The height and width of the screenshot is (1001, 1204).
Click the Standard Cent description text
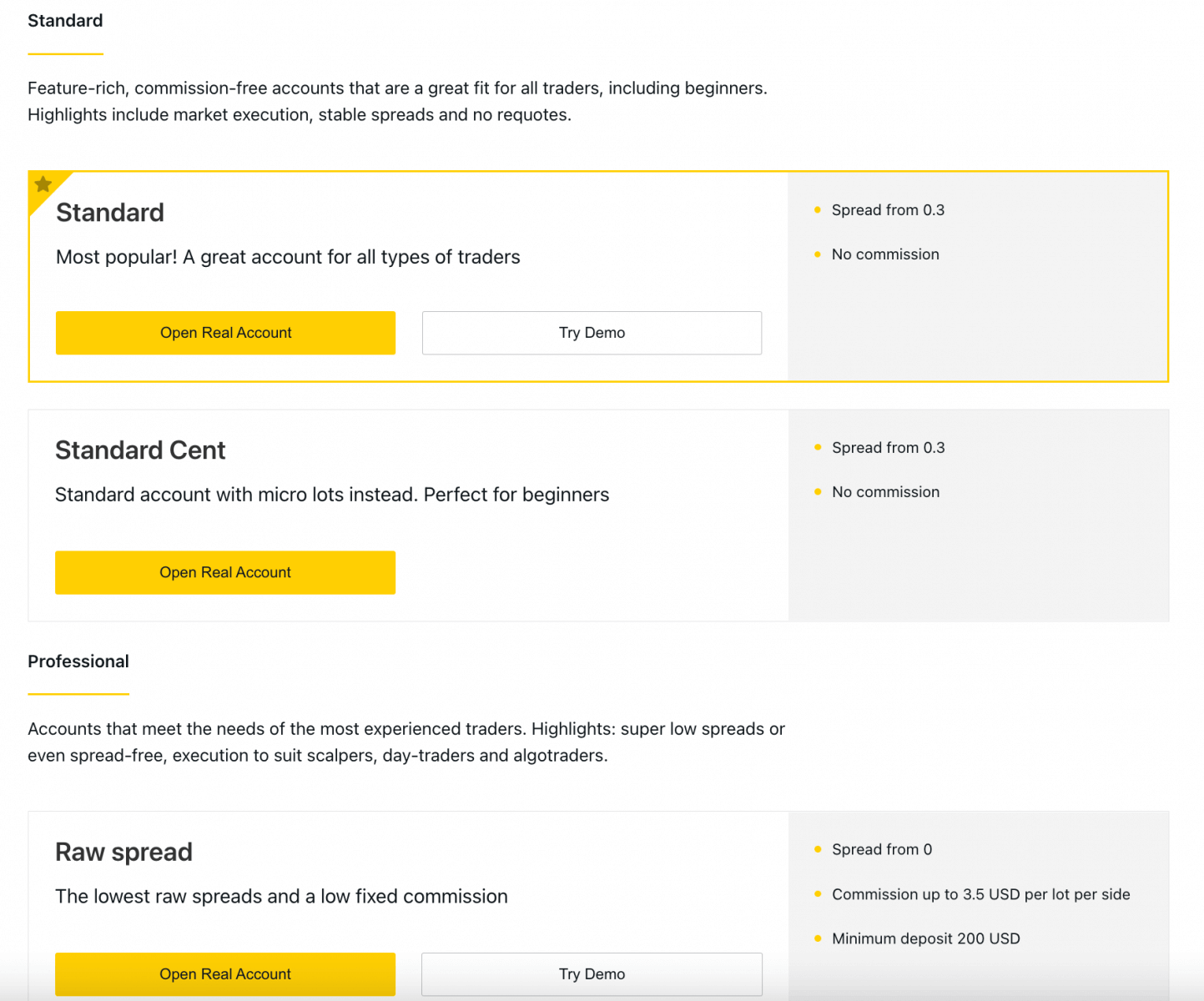pos(332,494)
